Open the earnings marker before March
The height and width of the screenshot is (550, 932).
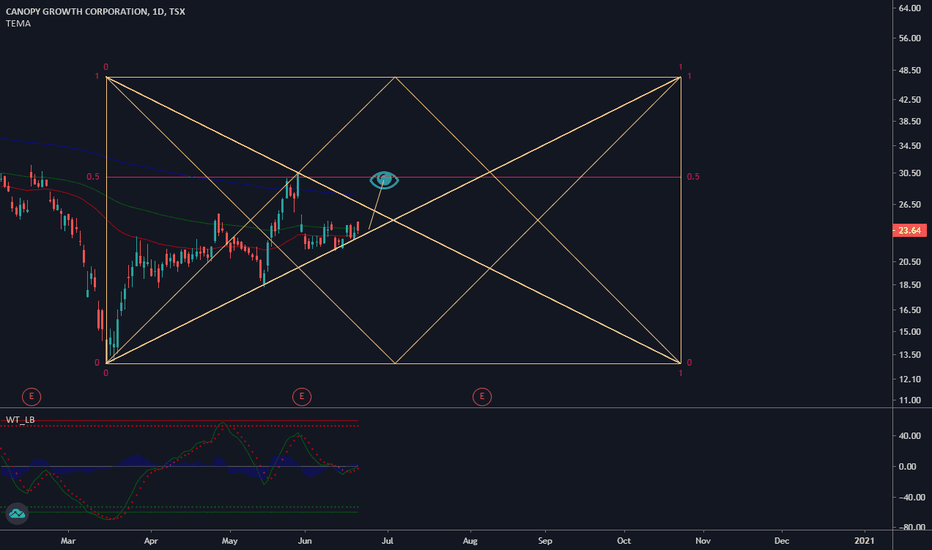(32, 397)
